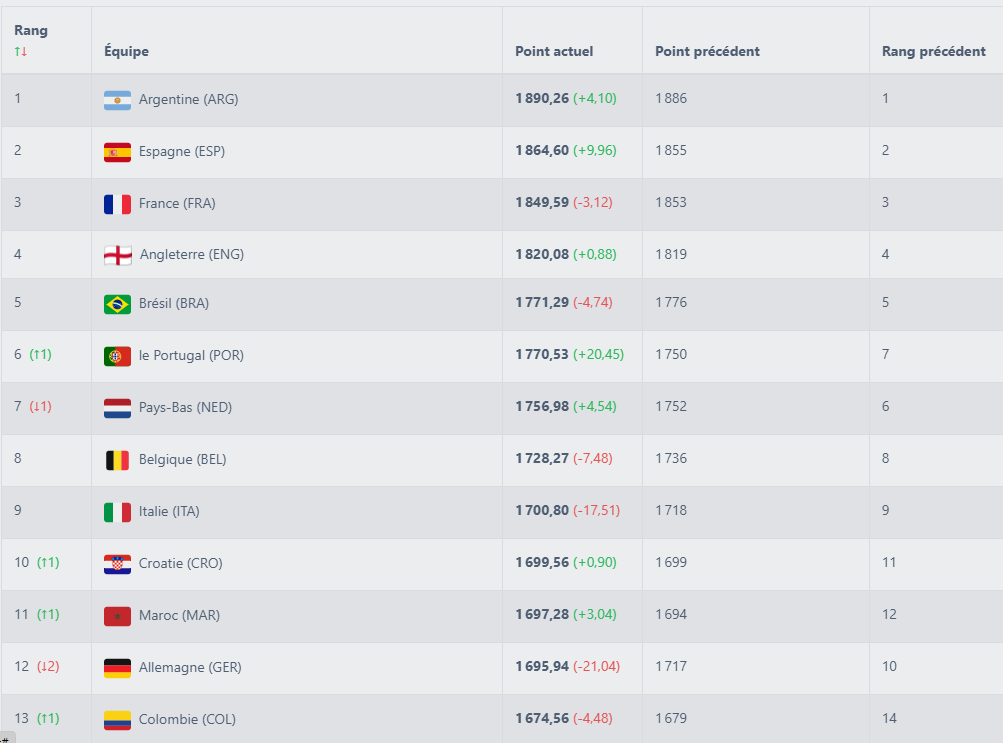
Task: Open the Colombie (COL) team entry
Action: [x=187, y=719]
